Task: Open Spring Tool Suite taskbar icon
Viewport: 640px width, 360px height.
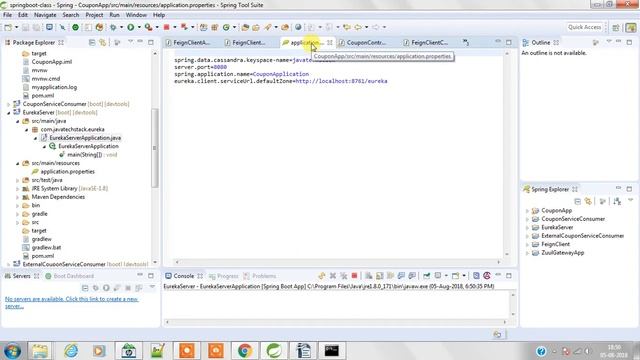Action: tap(274, 351)
